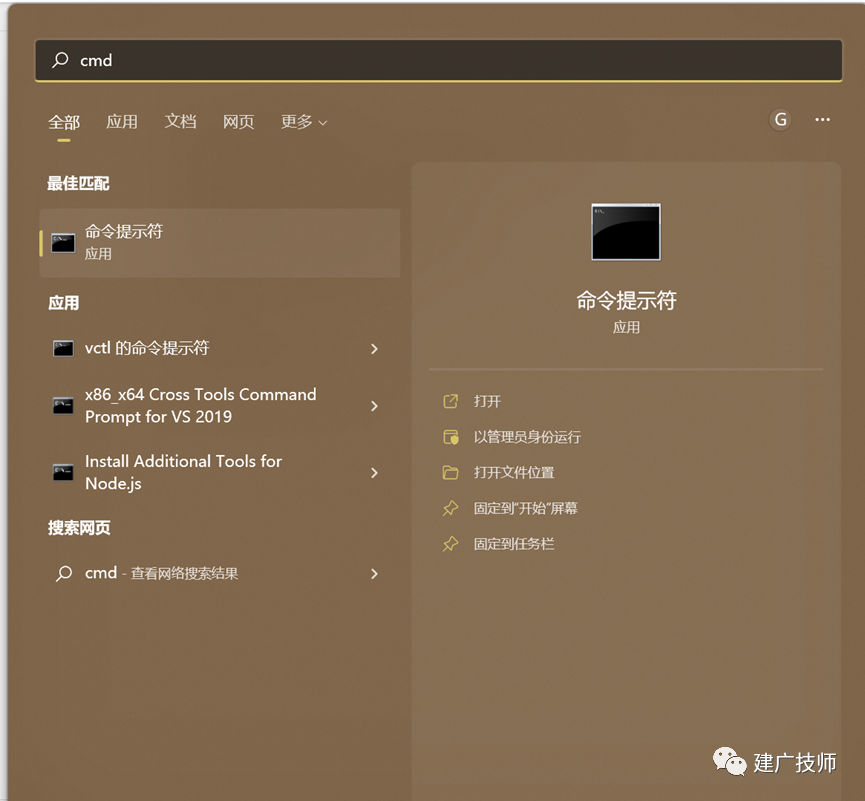This screenshot has height=801, width=865.
Task: Click the pin to taskbar pushpin icon
Action: click(x=451, y=544)
